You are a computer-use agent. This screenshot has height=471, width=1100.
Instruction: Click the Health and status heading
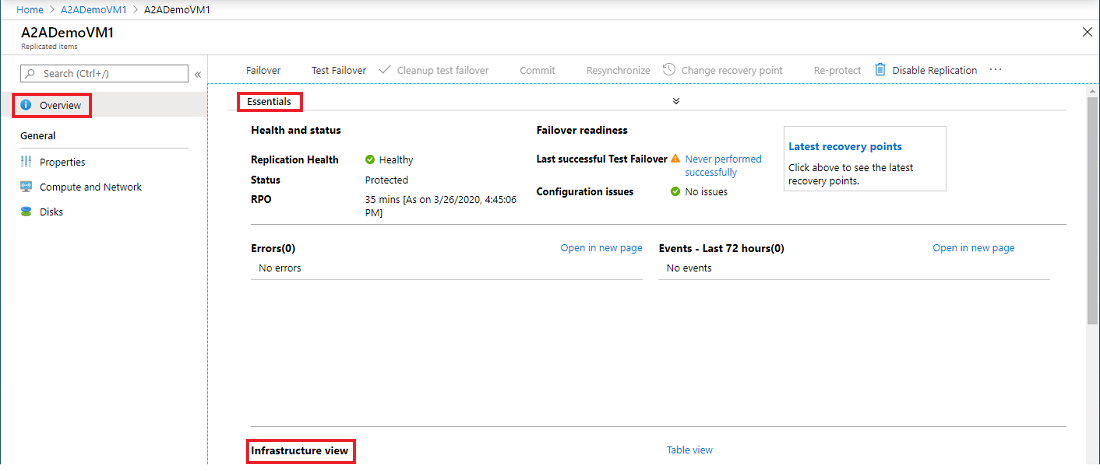click(x=296, y=131)
